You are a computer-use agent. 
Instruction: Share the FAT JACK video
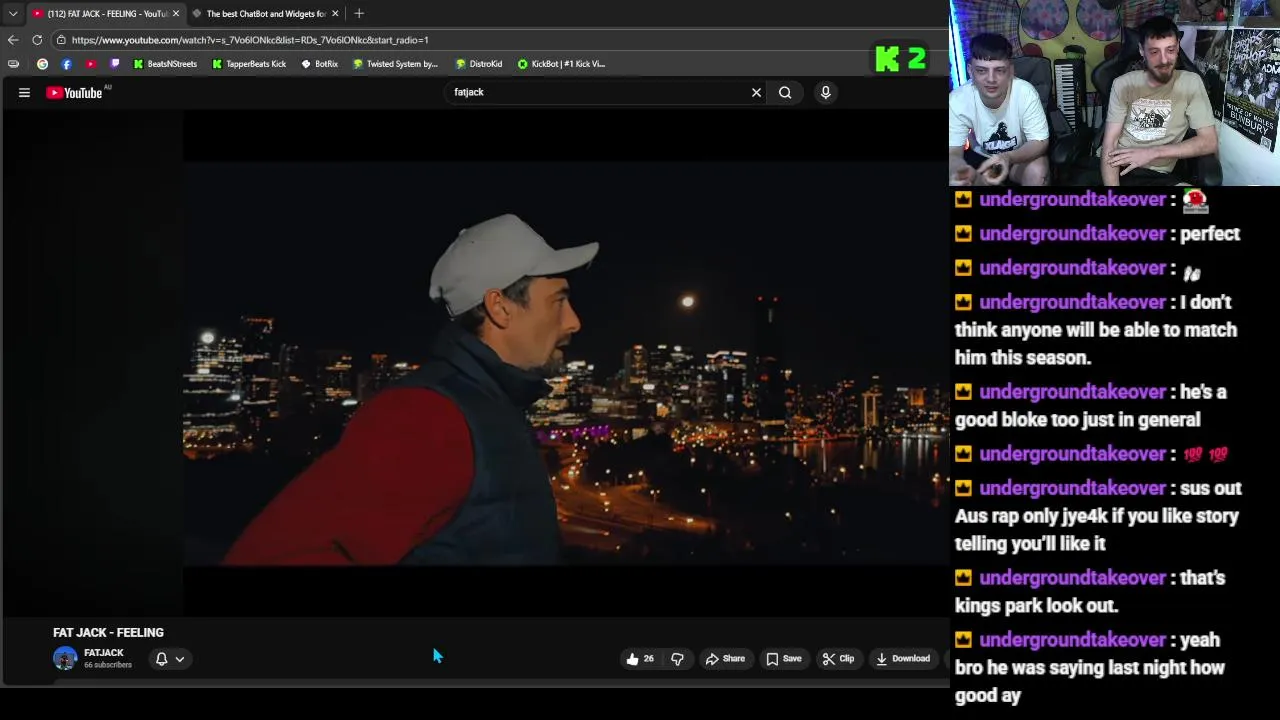[x=725, y=659]
